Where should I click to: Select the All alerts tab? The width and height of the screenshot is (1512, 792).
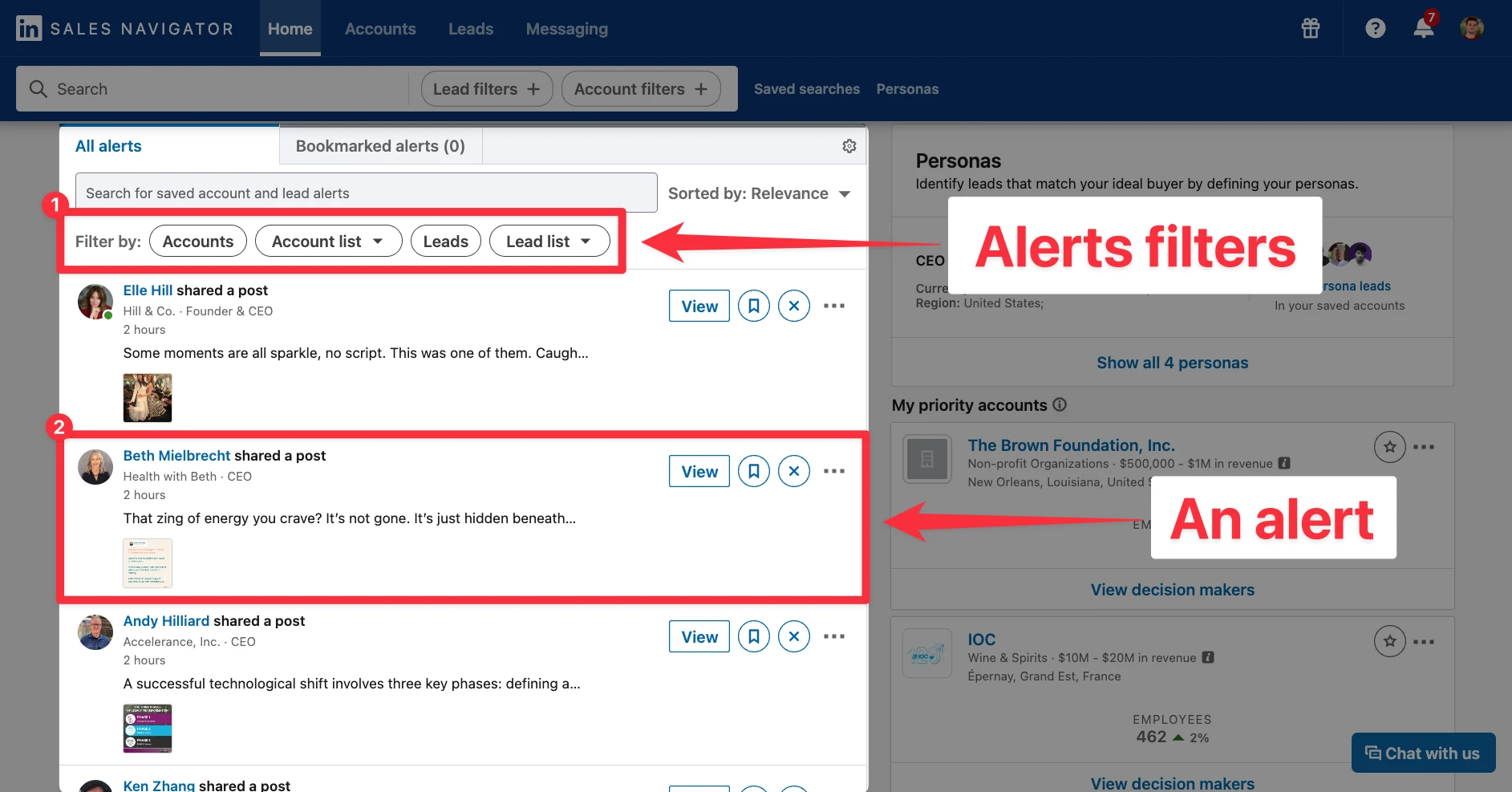click(169, 146)
